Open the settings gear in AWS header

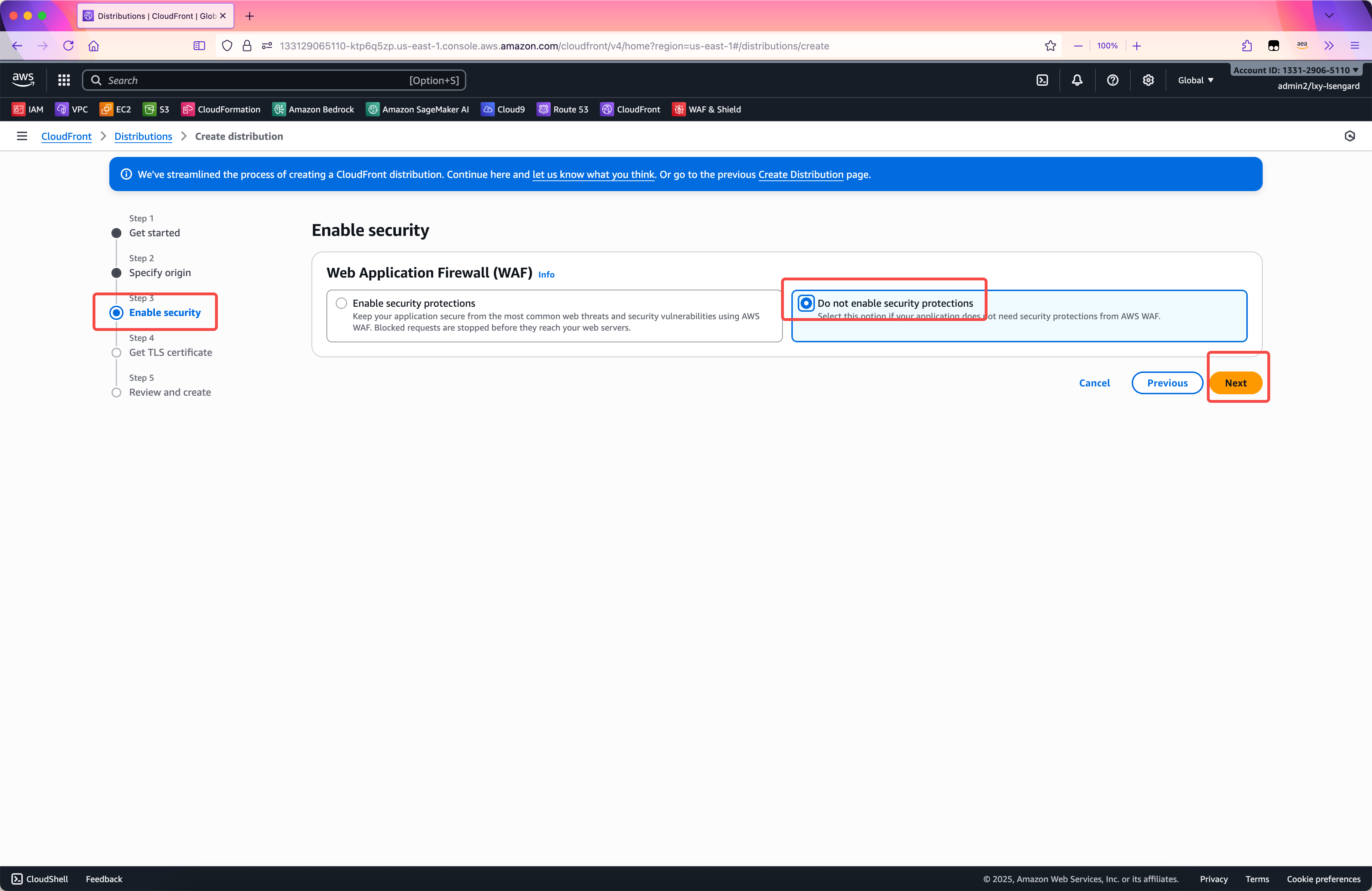(x=1148, y=80)
